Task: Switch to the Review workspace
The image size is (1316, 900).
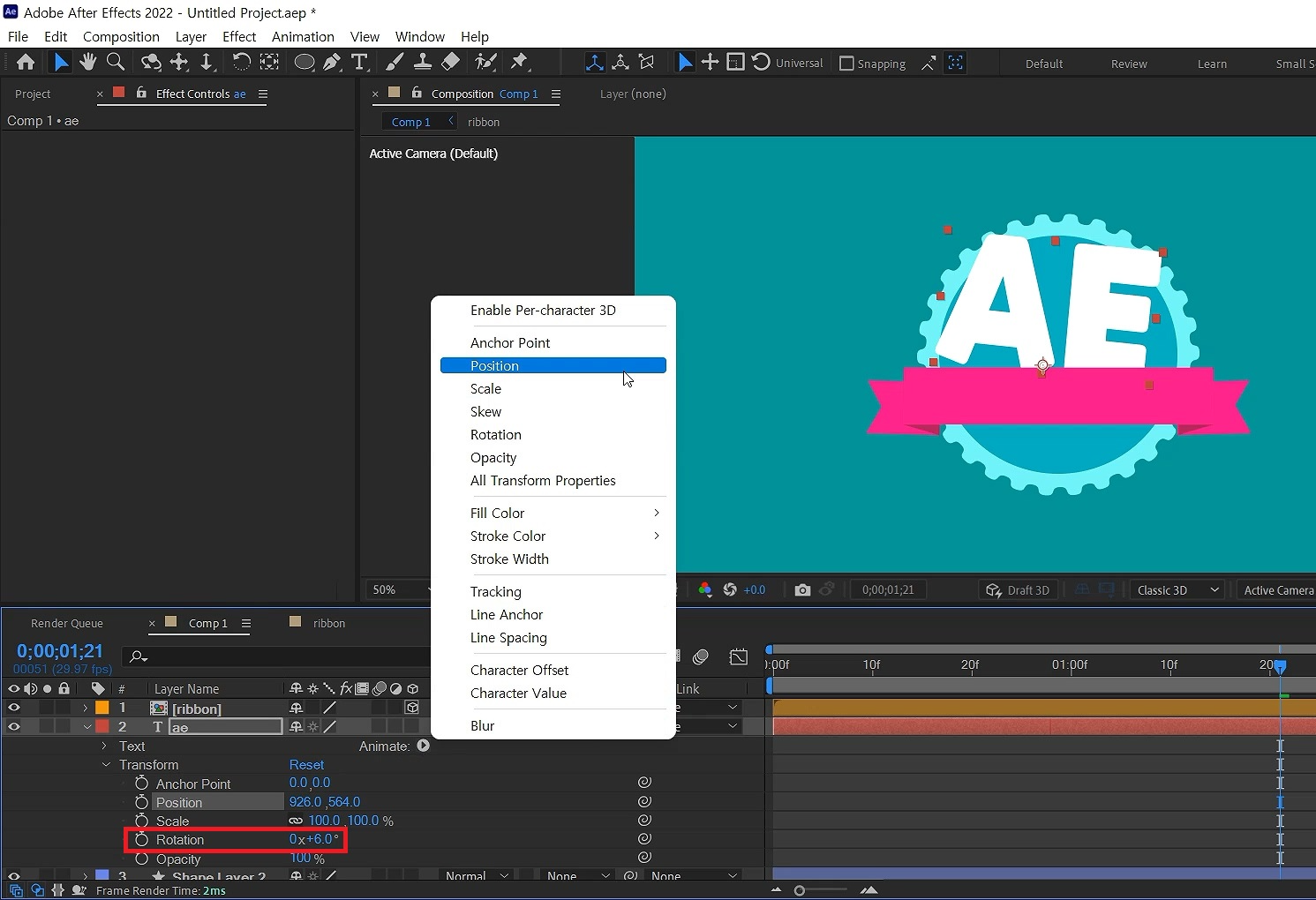Action: coord(1129,64)
